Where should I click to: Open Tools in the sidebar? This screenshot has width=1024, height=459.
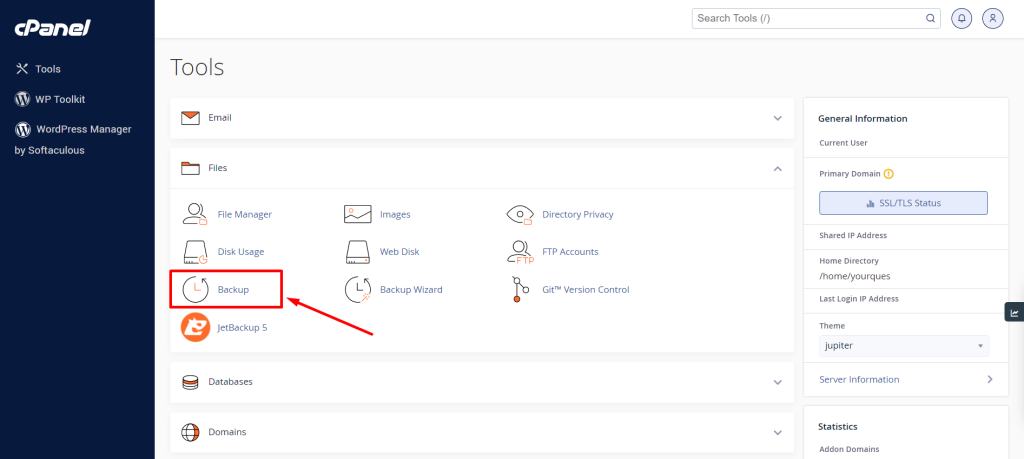pyautogui.click(x=48, y=69)
